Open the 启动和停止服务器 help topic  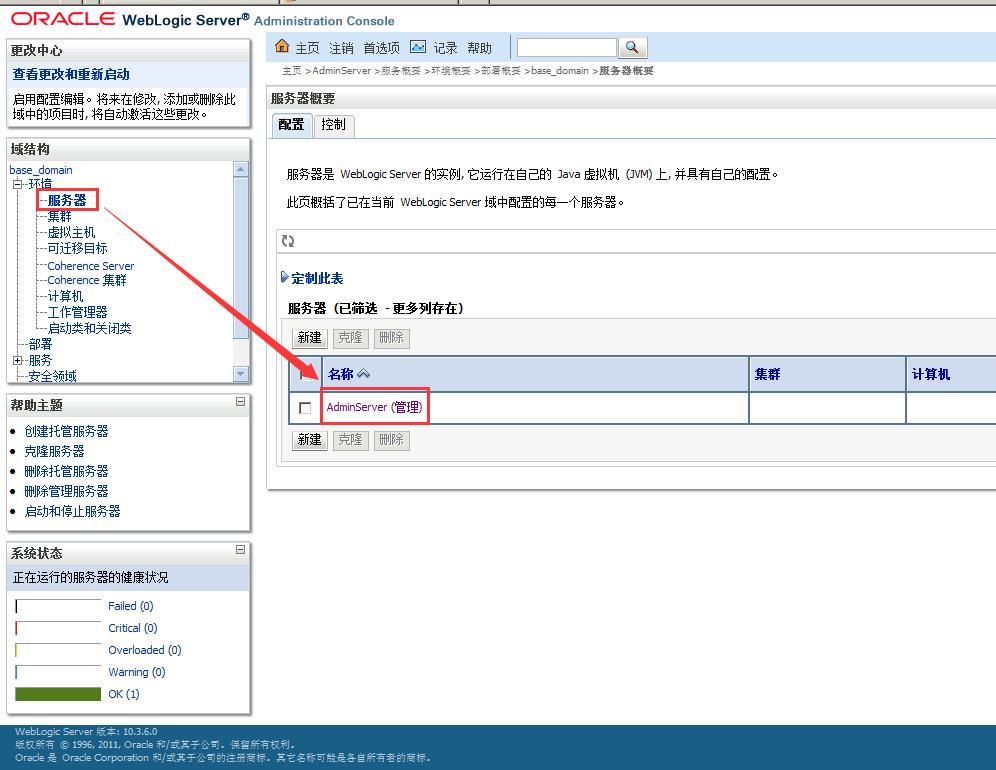pos(72,511)
